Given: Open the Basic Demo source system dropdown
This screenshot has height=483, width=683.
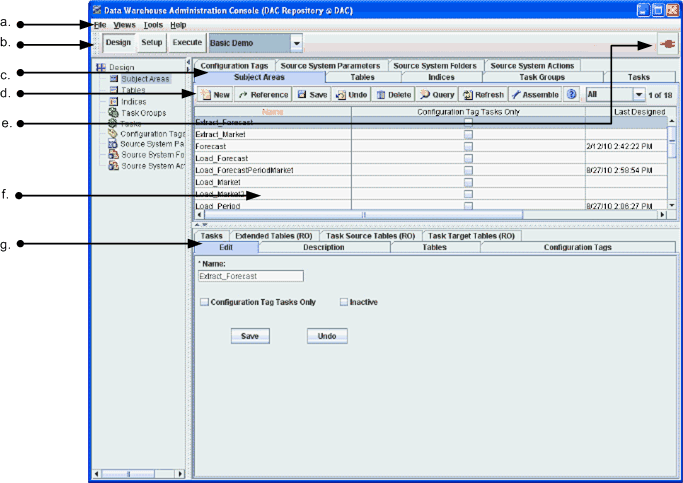Looking at the screenshot, I should click(296, 43).
